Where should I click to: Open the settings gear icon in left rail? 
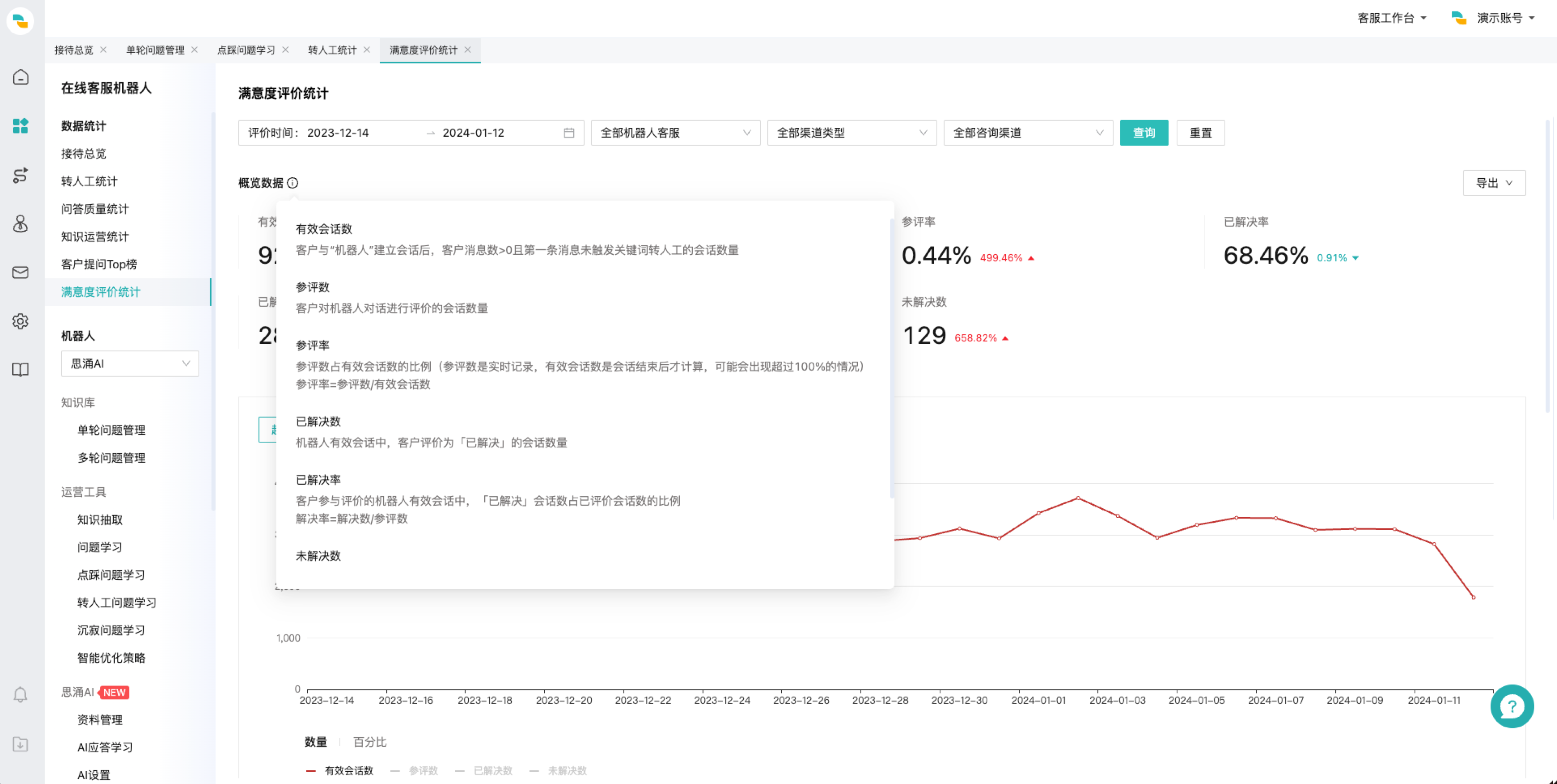tap(21, 320)
